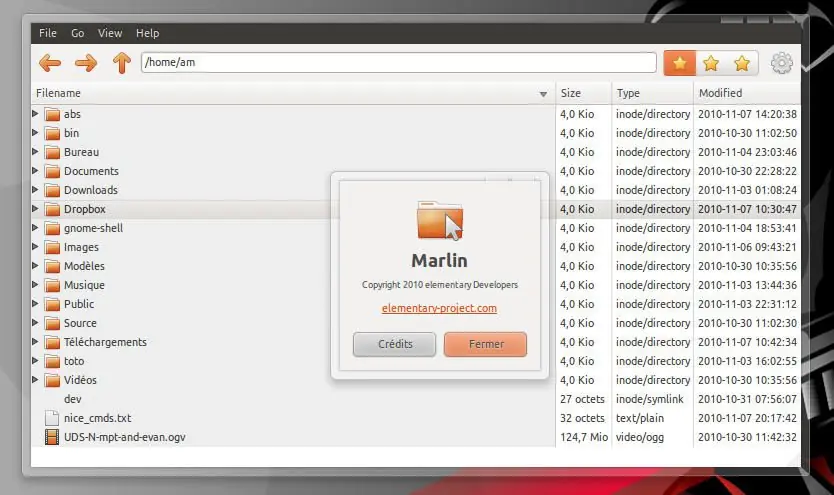Select the Public folder name

(x=79, y=305)
